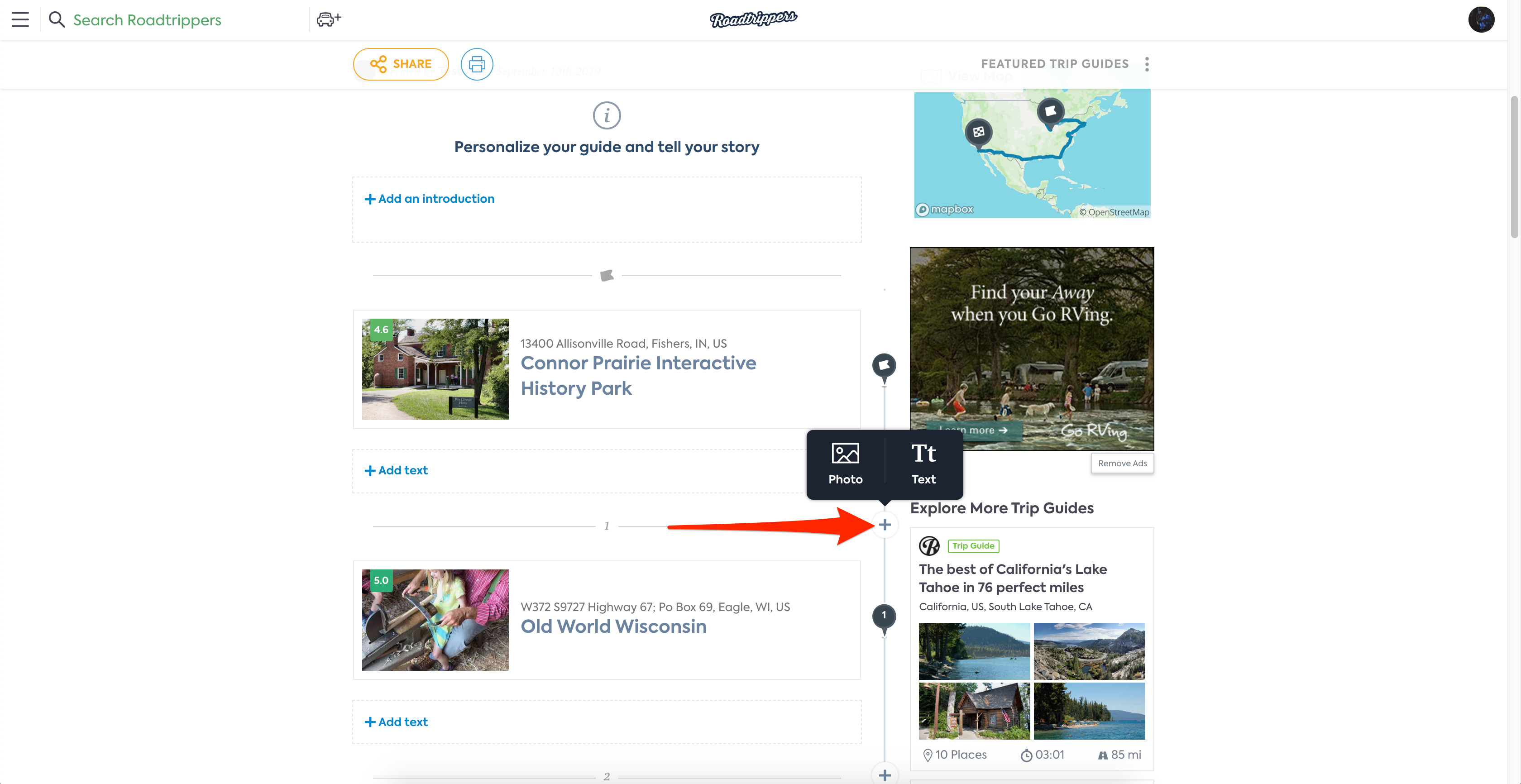
Task: Click the search magnifier icon
Action: (57, 19)
